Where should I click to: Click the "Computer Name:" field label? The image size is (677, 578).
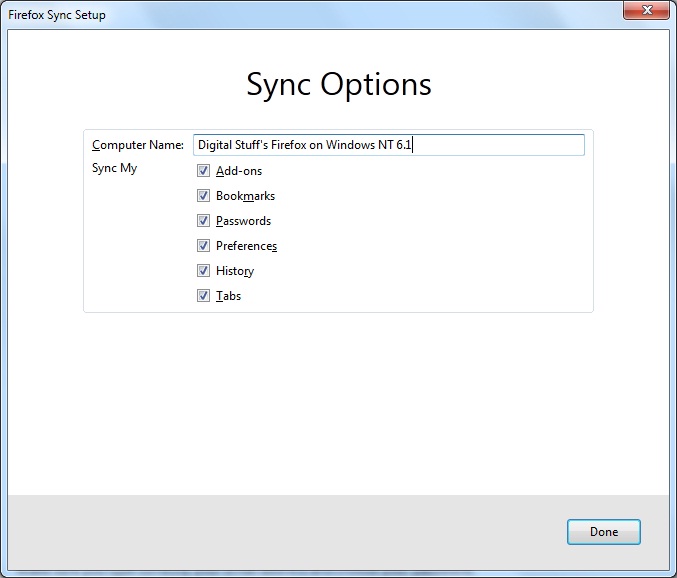138,145
